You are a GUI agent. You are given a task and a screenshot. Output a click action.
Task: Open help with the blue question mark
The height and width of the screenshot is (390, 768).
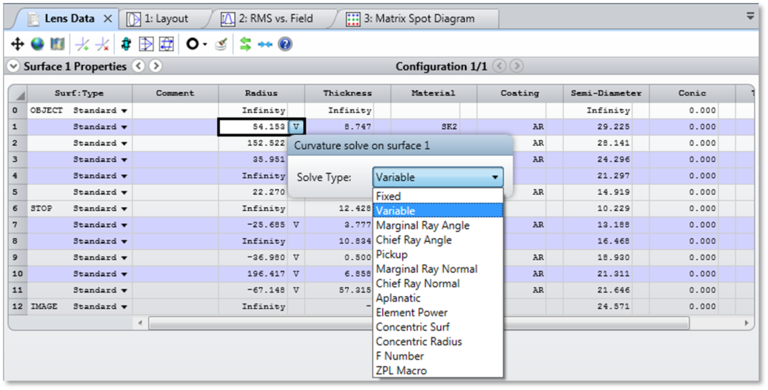point(285,45)
